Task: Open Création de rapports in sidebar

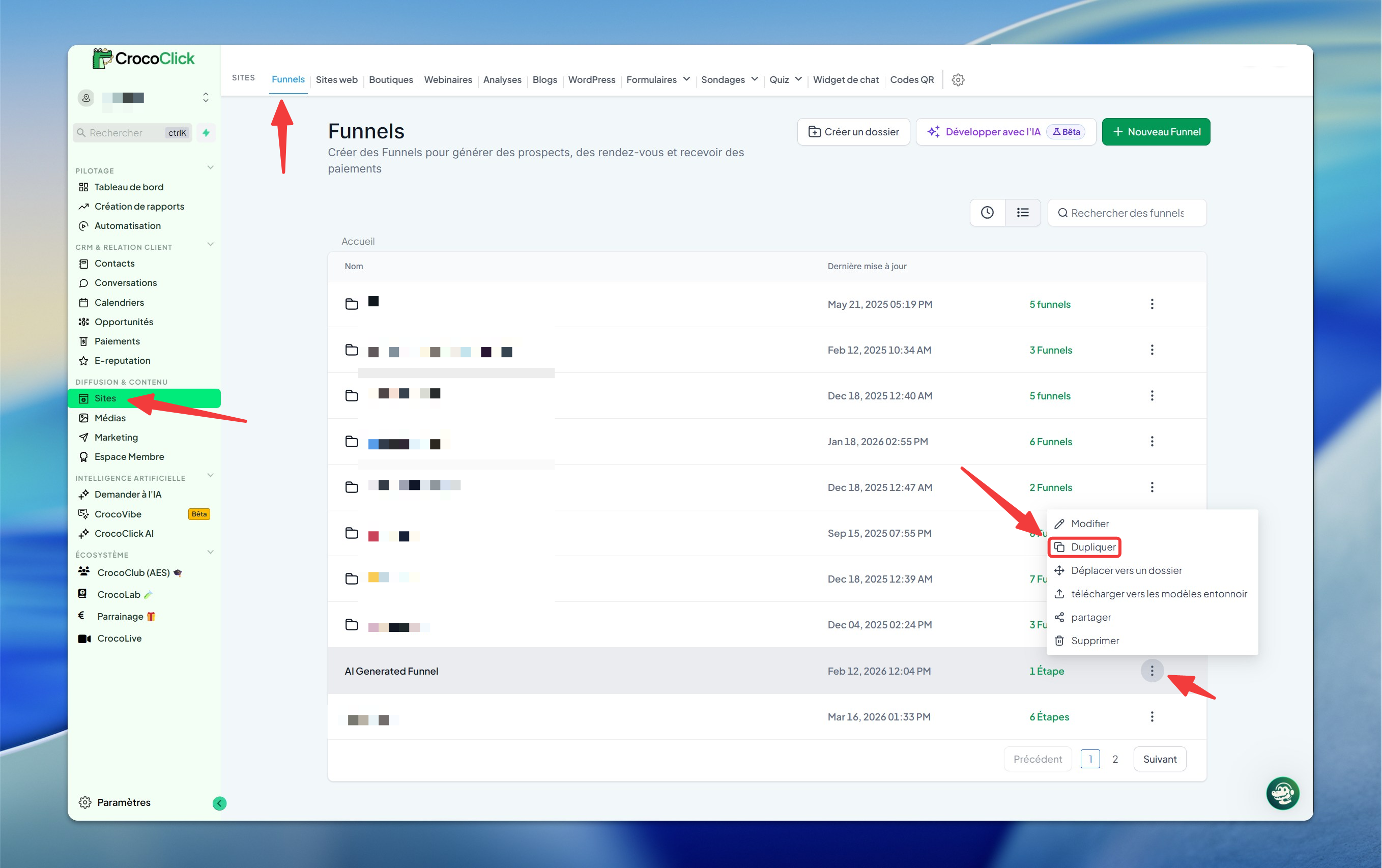Action: point(139,207)
